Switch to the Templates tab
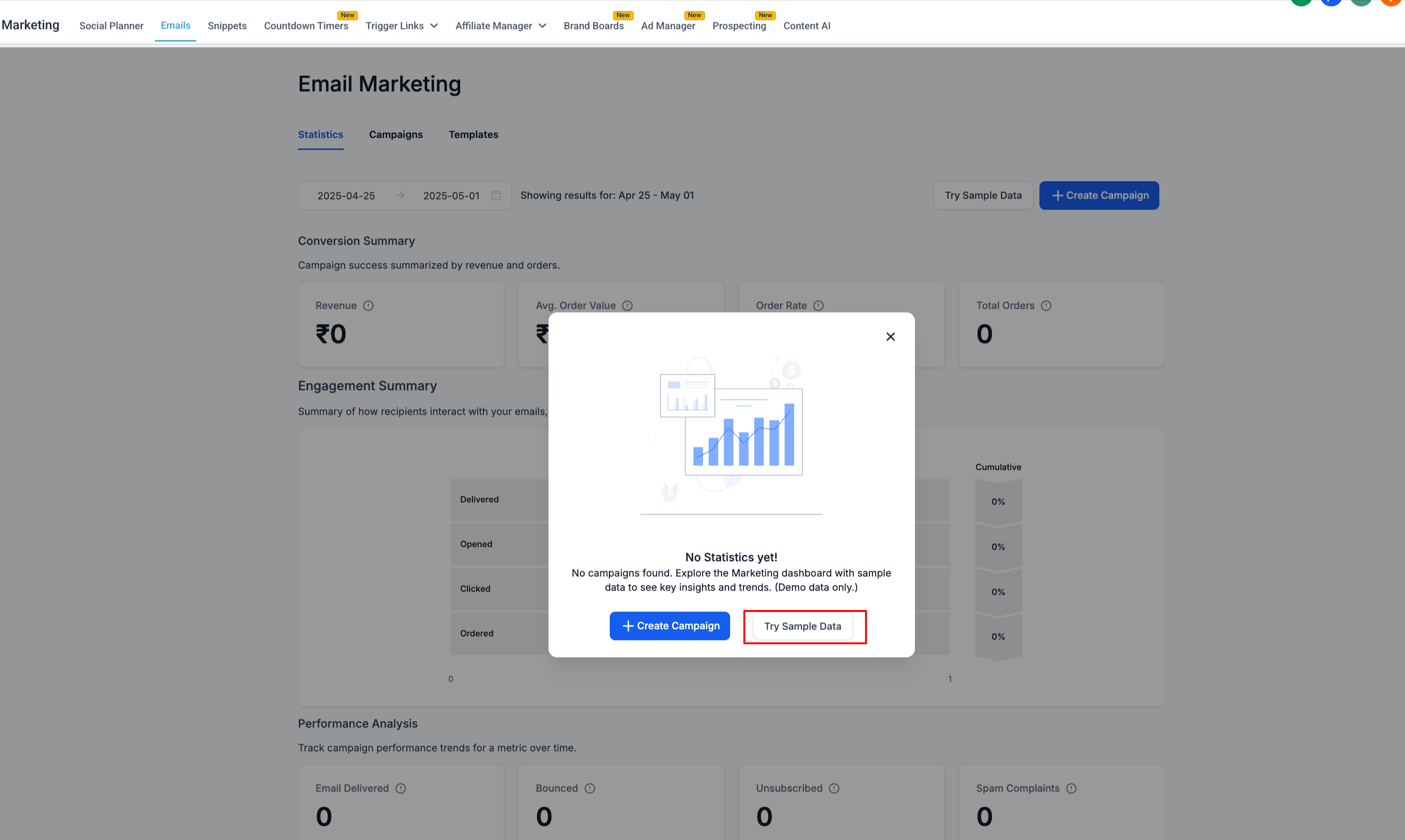Image resolution: width=1405 pixels, height=840 pixels. point(473,135)
